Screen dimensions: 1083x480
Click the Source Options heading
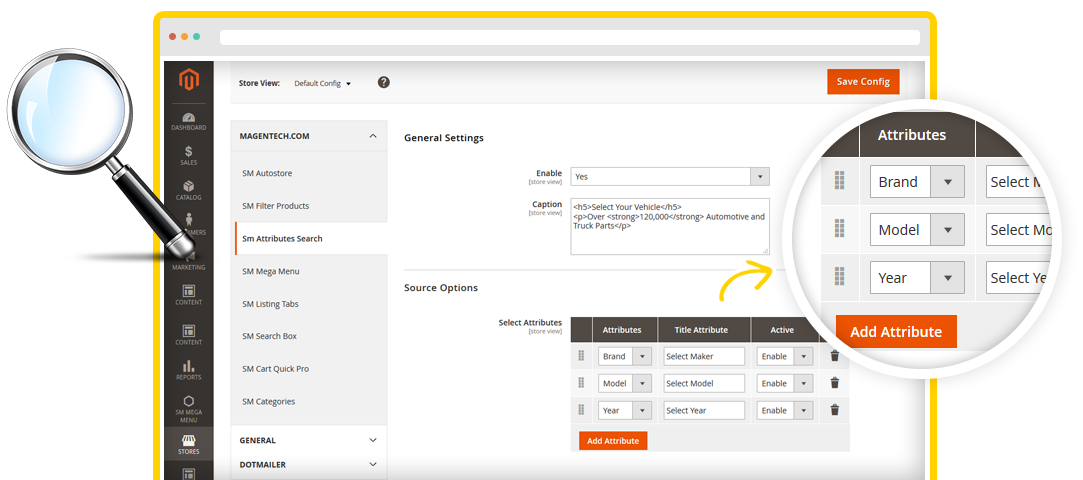[x=441, y=288]
